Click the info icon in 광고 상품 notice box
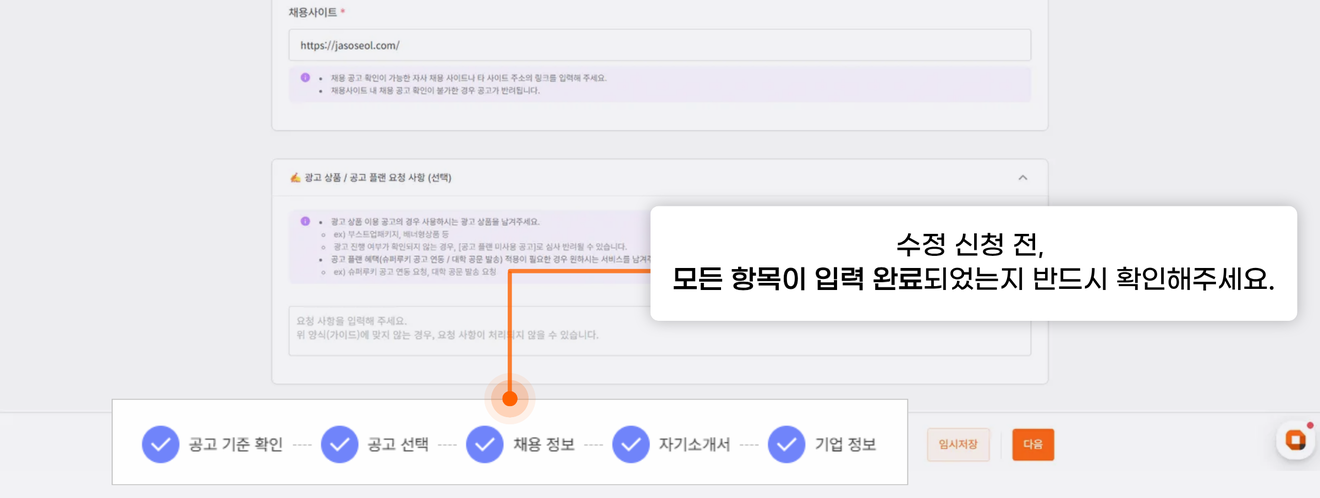The width and height of the screenshot is (1320, 498). pos(306,221)
